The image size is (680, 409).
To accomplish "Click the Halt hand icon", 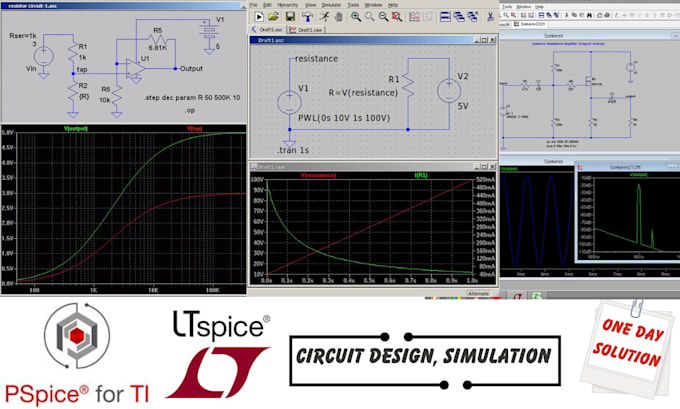I will (339, 17).
